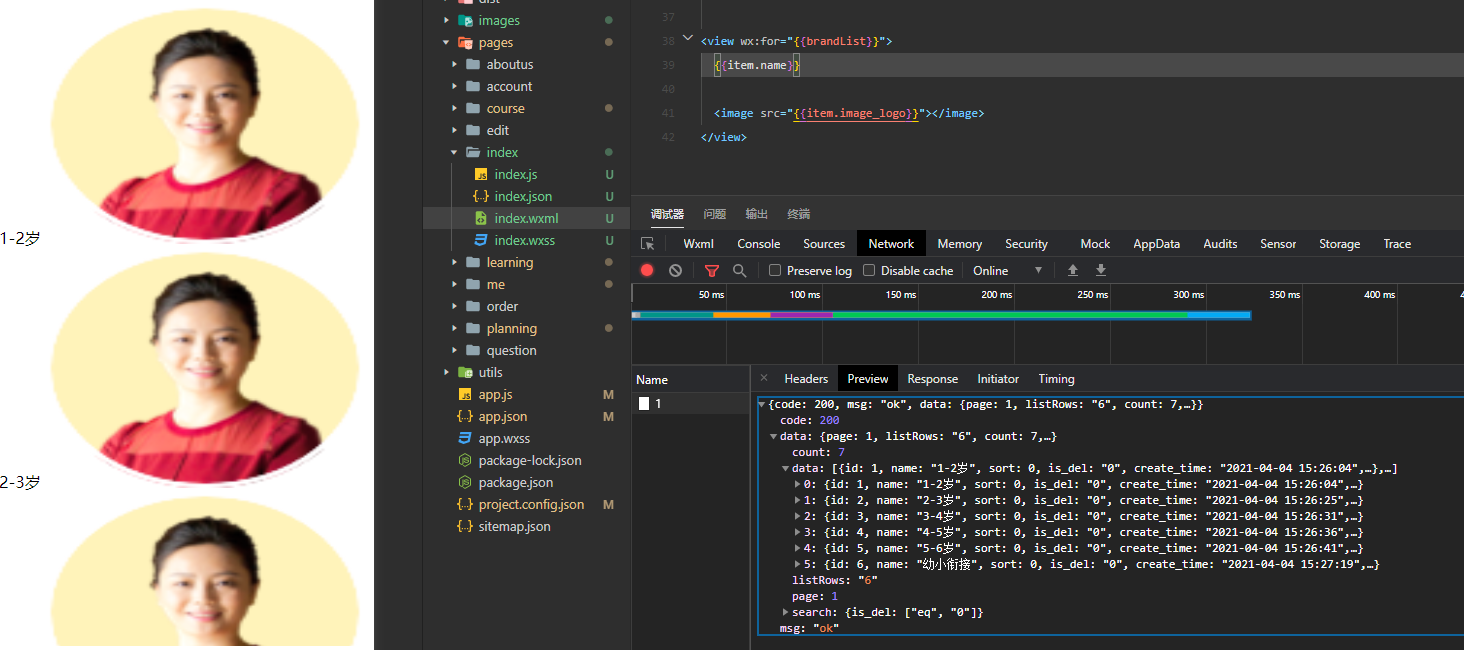1464x650 pixels.
Task: Open the Online throttling dropdown
Action: click(1007, 270)
